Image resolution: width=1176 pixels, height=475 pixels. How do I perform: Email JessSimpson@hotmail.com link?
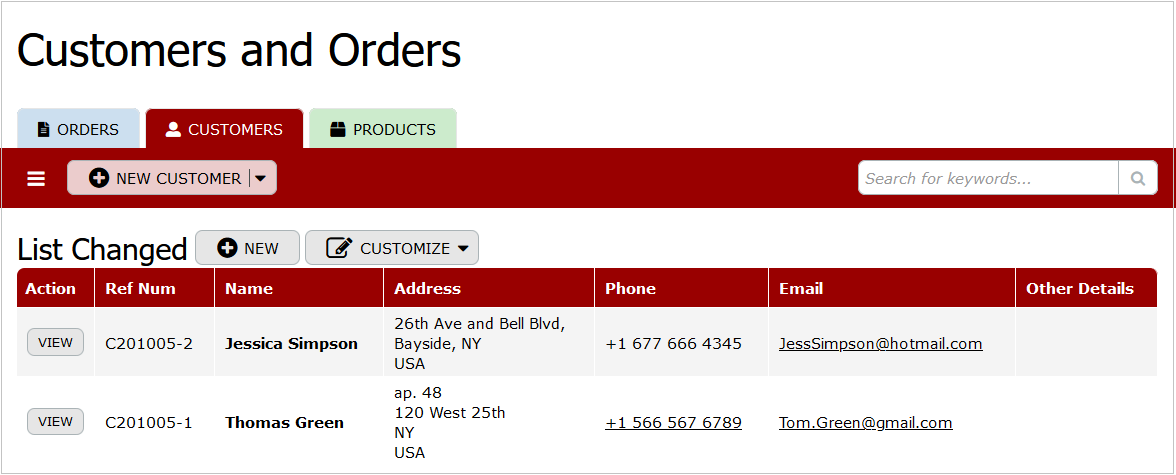pyautogui.click(x=880, y=343)
